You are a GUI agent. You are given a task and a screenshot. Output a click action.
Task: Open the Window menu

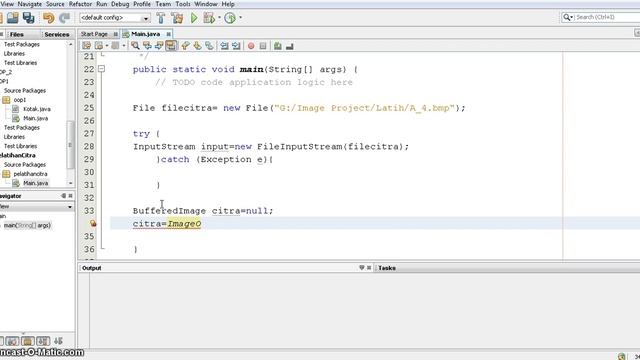point(206,4)
